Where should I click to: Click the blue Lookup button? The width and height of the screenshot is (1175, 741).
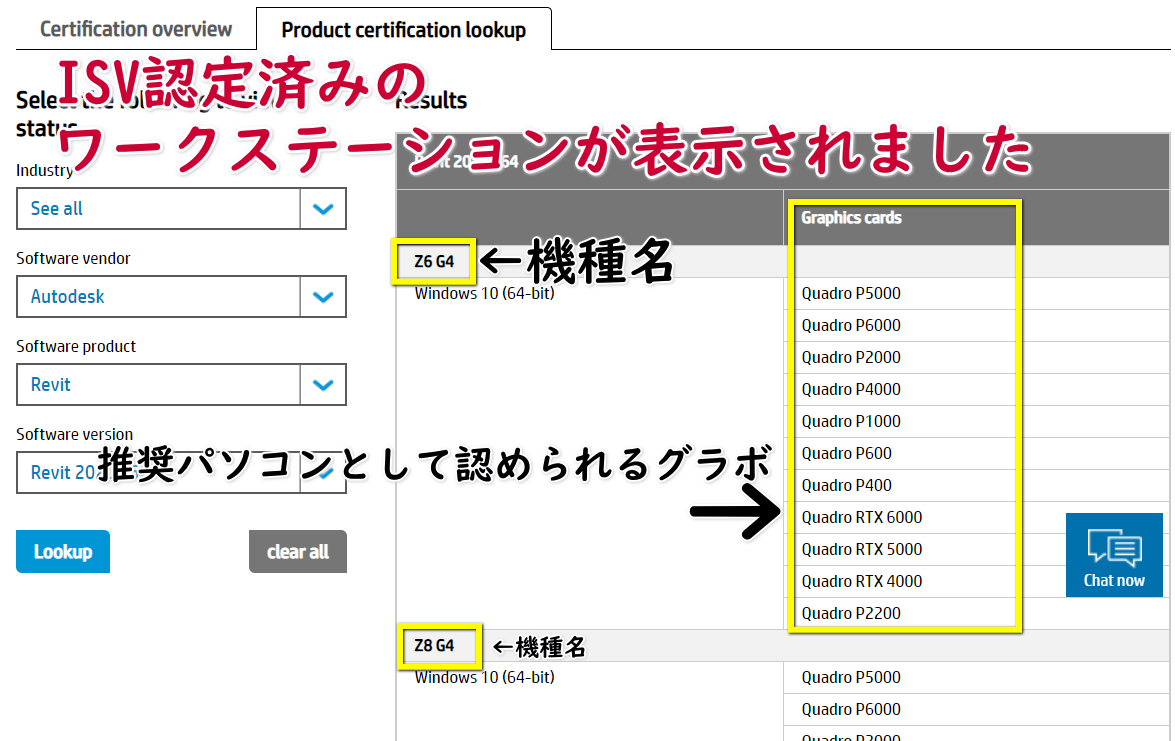63,552
